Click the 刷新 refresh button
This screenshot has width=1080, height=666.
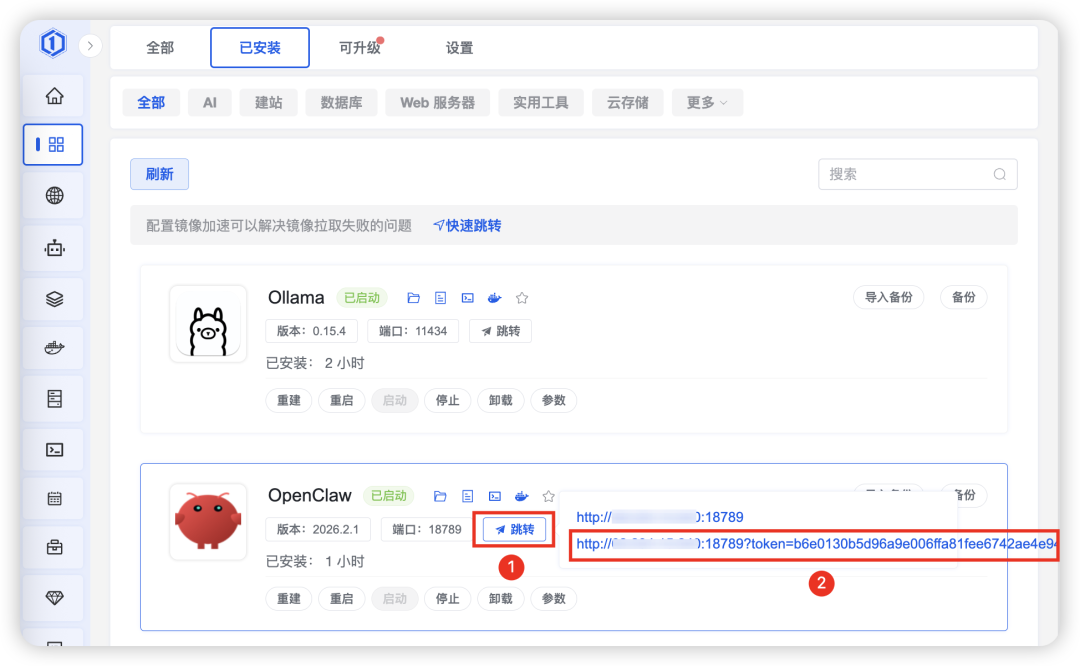coord(159,174)
